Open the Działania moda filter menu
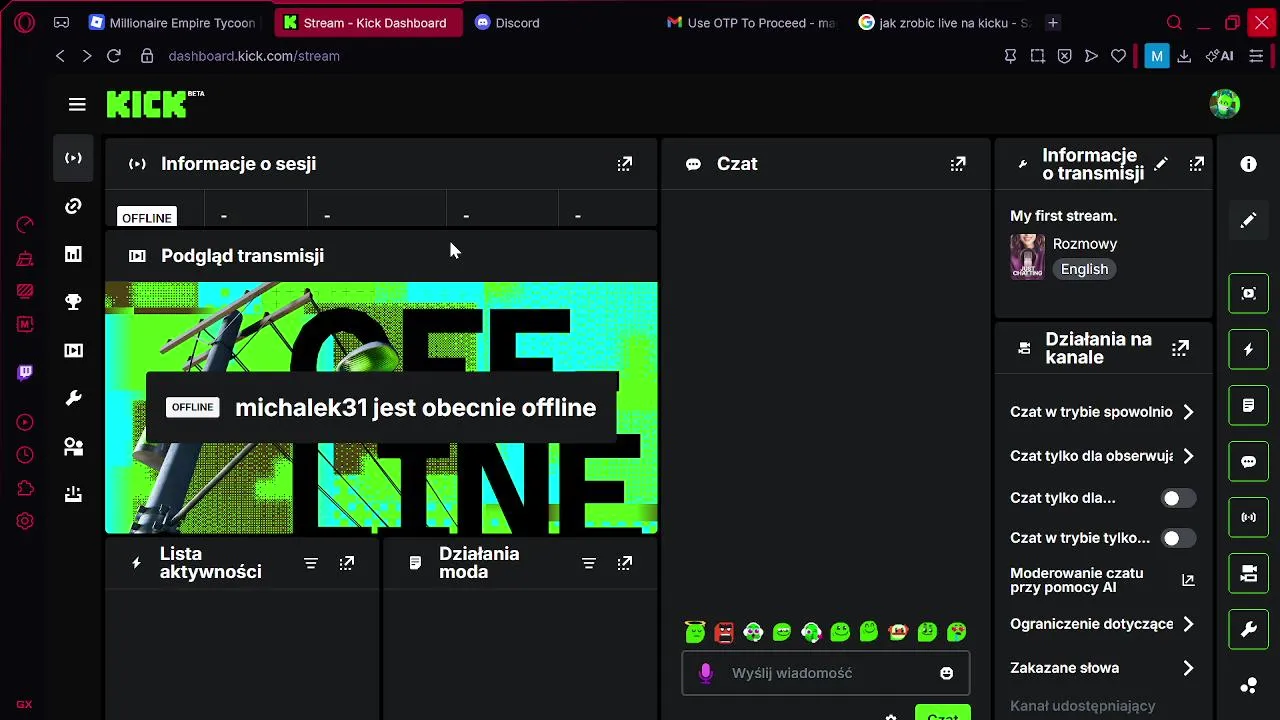This screenshot has height=720, width=1280. coord(589,563)
